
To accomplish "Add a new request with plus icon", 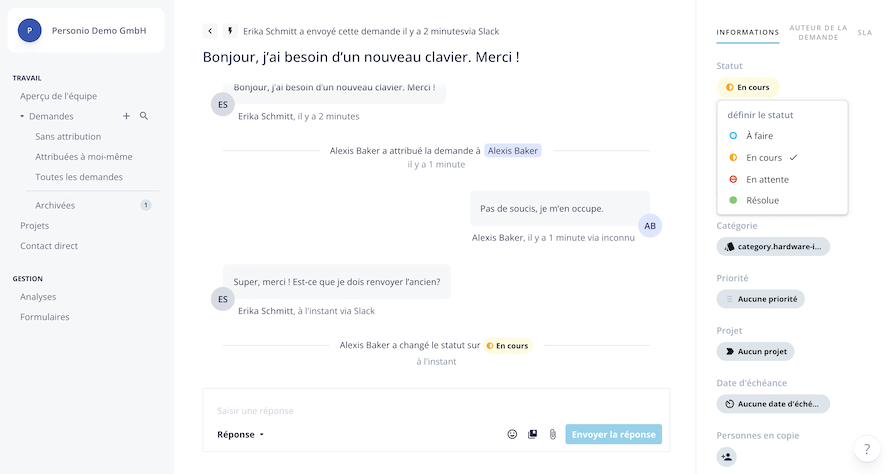I will 126,116.
